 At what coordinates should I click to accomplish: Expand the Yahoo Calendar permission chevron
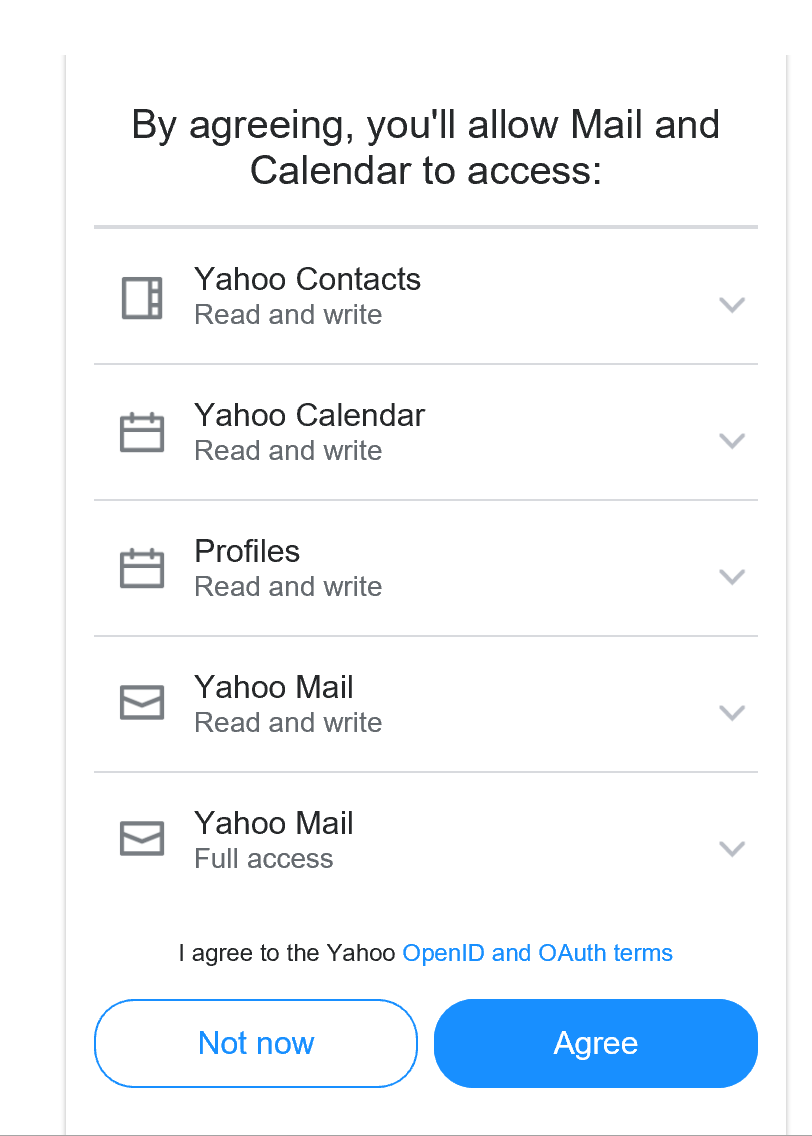732,440
